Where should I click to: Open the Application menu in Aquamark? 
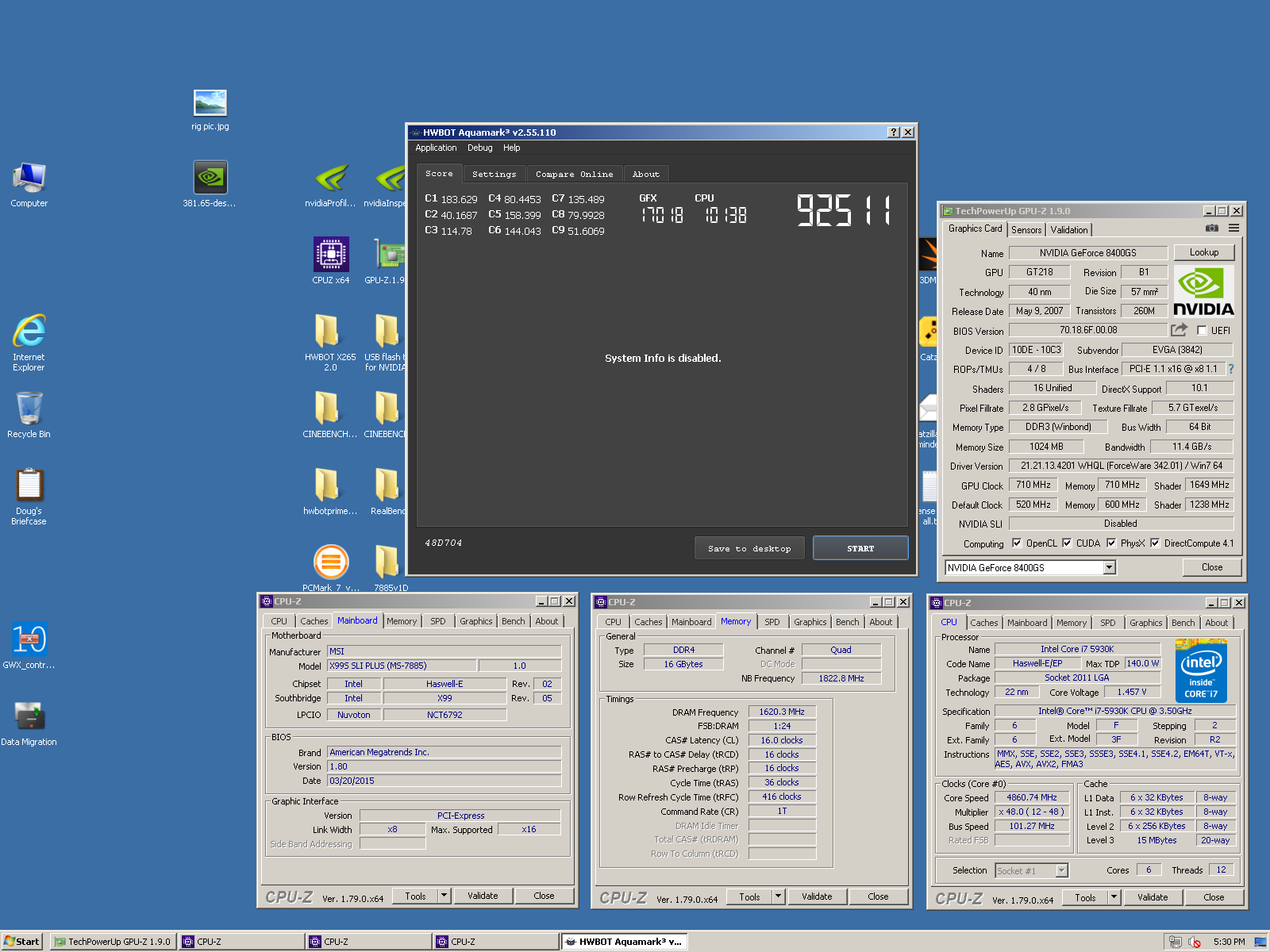coord(436,148)
